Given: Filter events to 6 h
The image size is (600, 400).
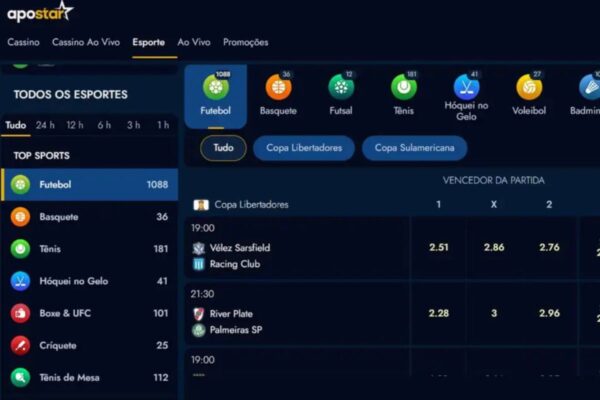Looking at the screenshot, I should pyautogui.click(x=104, y=125).
